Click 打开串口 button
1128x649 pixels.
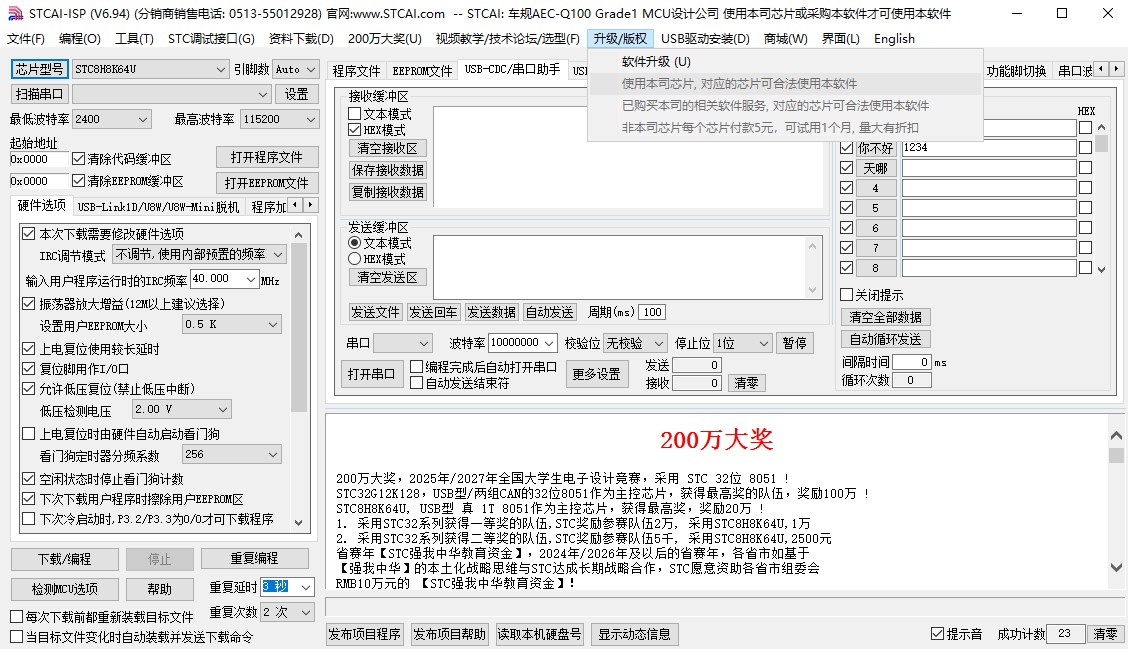(371, 374)
